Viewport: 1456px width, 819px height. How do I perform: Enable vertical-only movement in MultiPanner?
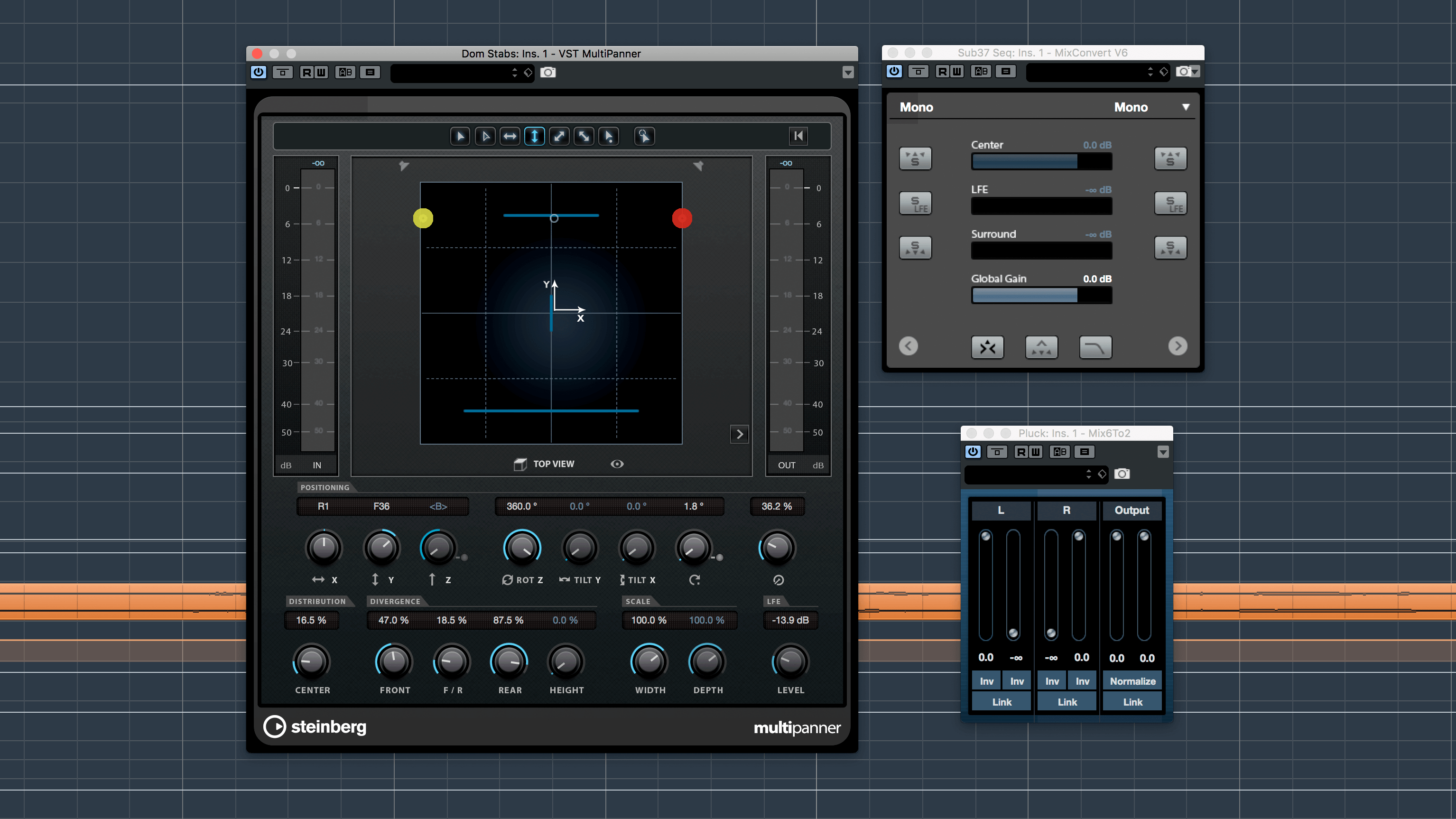tap(535, 136)
